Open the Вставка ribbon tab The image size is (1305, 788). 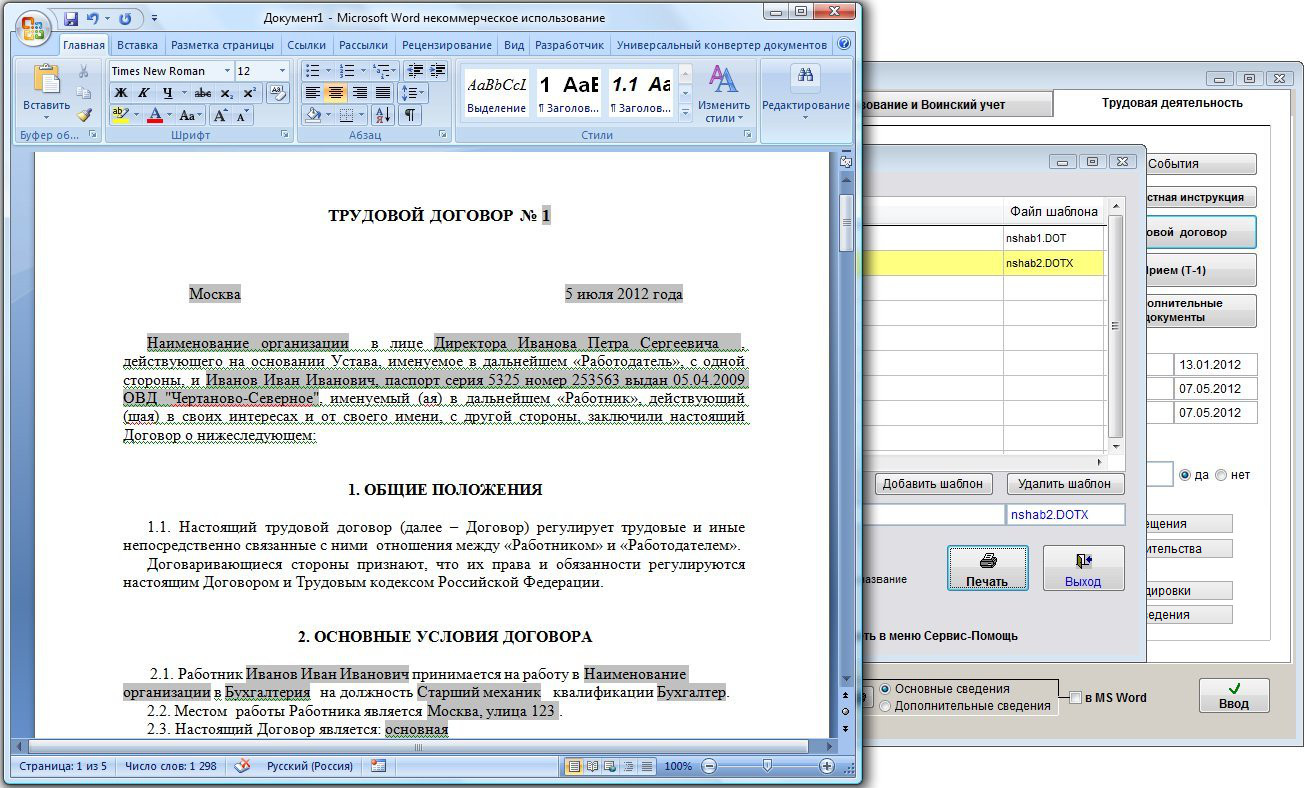(x=137, y=45)
